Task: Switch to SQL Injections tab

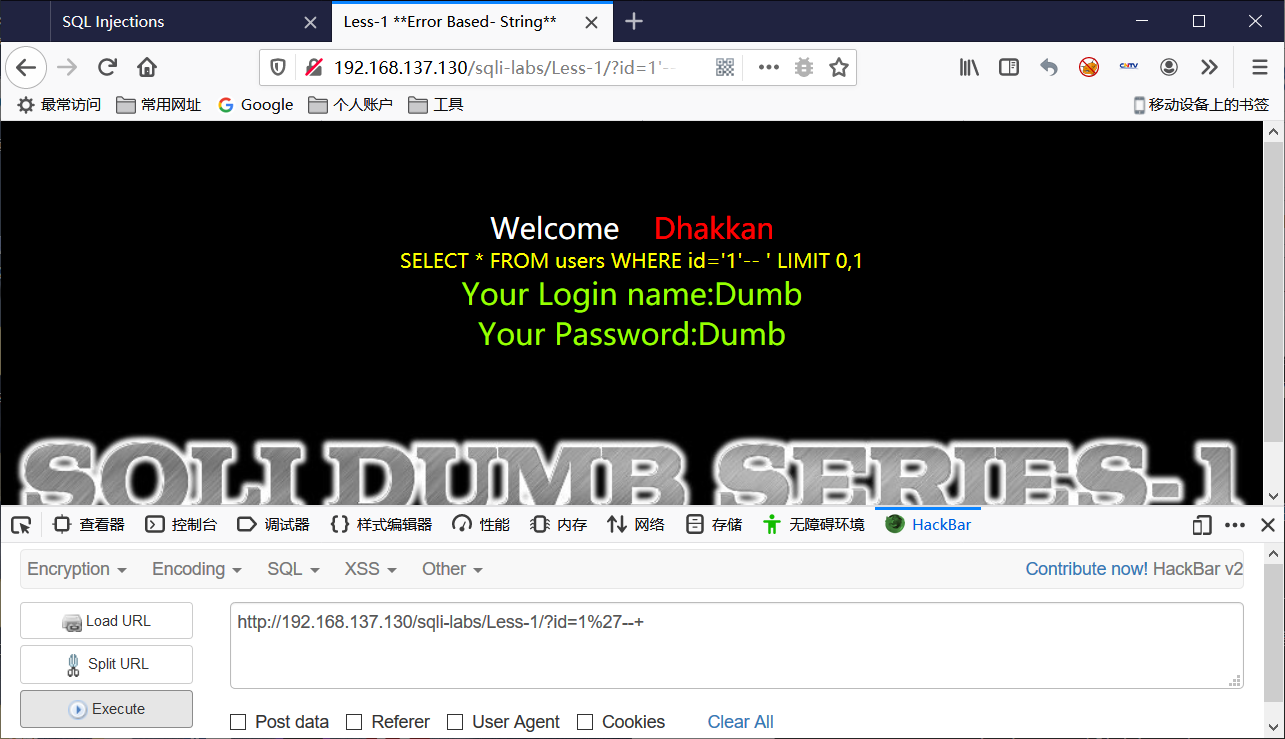Action: click(190, 21)
